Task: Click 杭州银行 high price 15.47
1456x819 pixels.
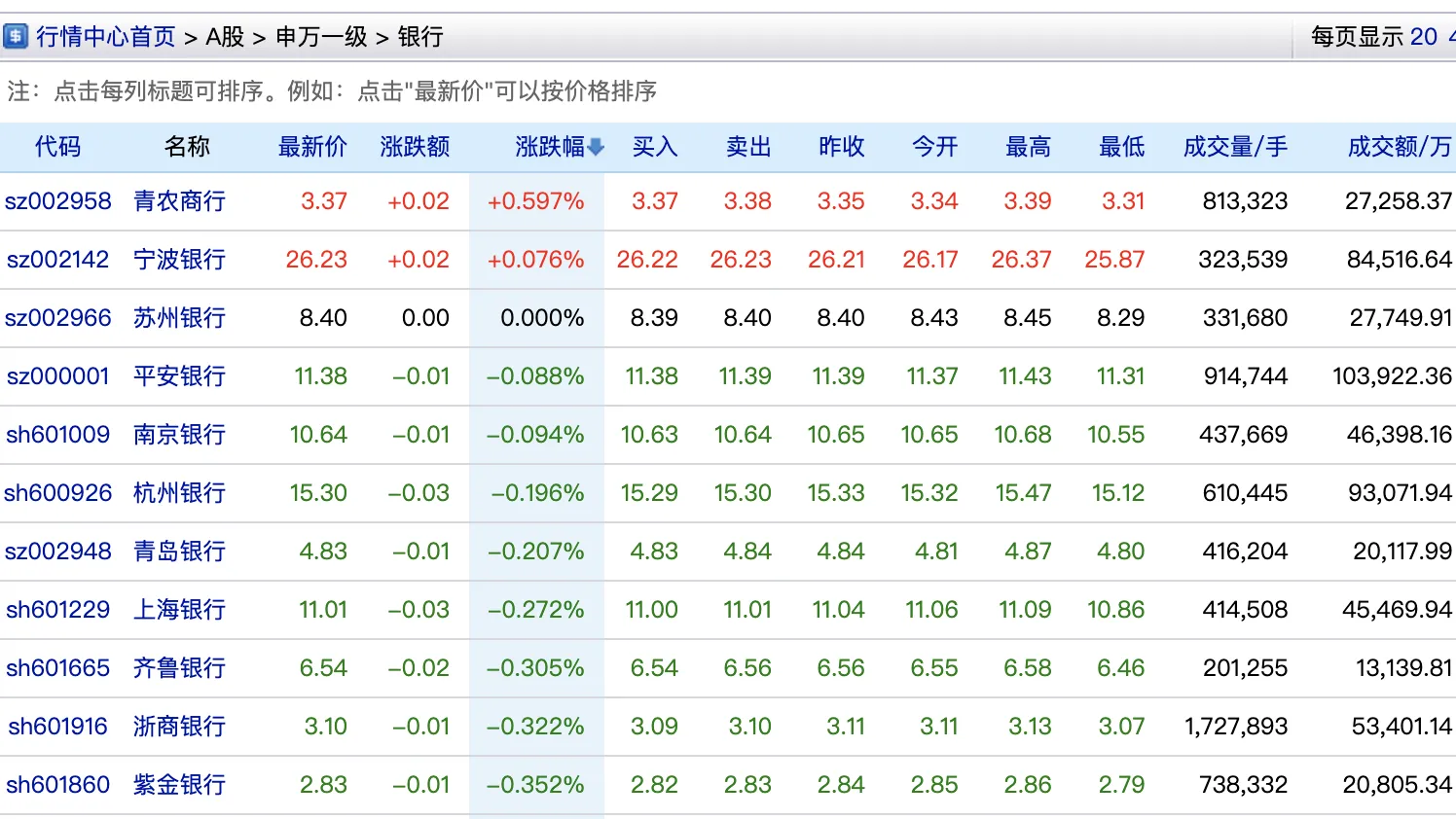Action: click(1024, 493)
